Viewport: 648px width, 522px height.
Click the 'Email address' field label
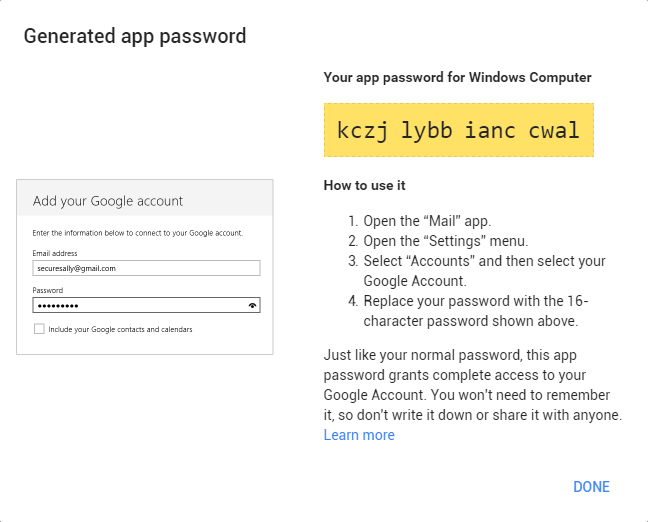(55, 254)
